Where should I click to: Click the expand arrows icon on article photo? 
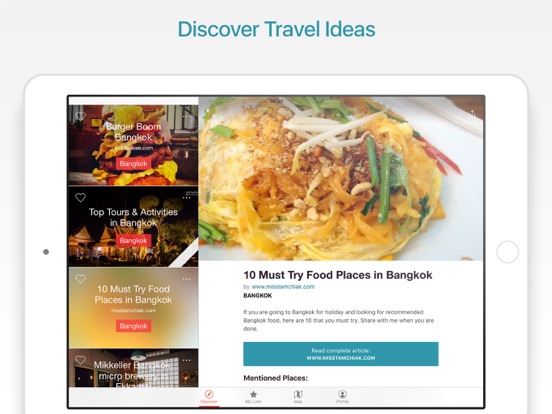(x=210, y=113)
